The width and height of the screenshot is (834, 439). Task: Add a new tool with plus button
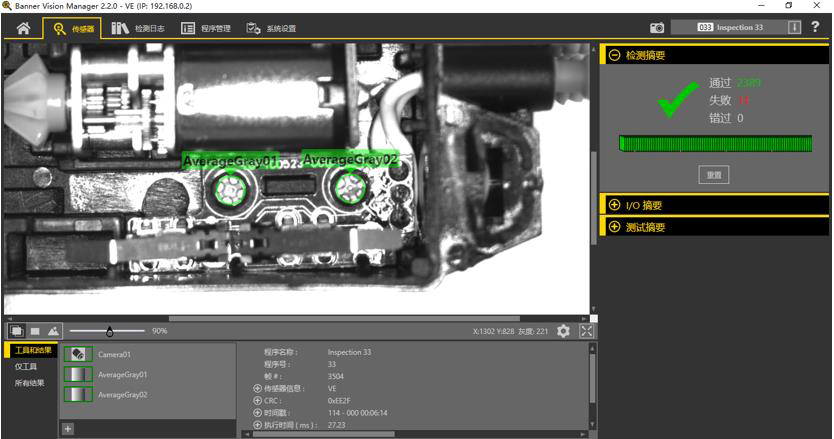(68, 428)
